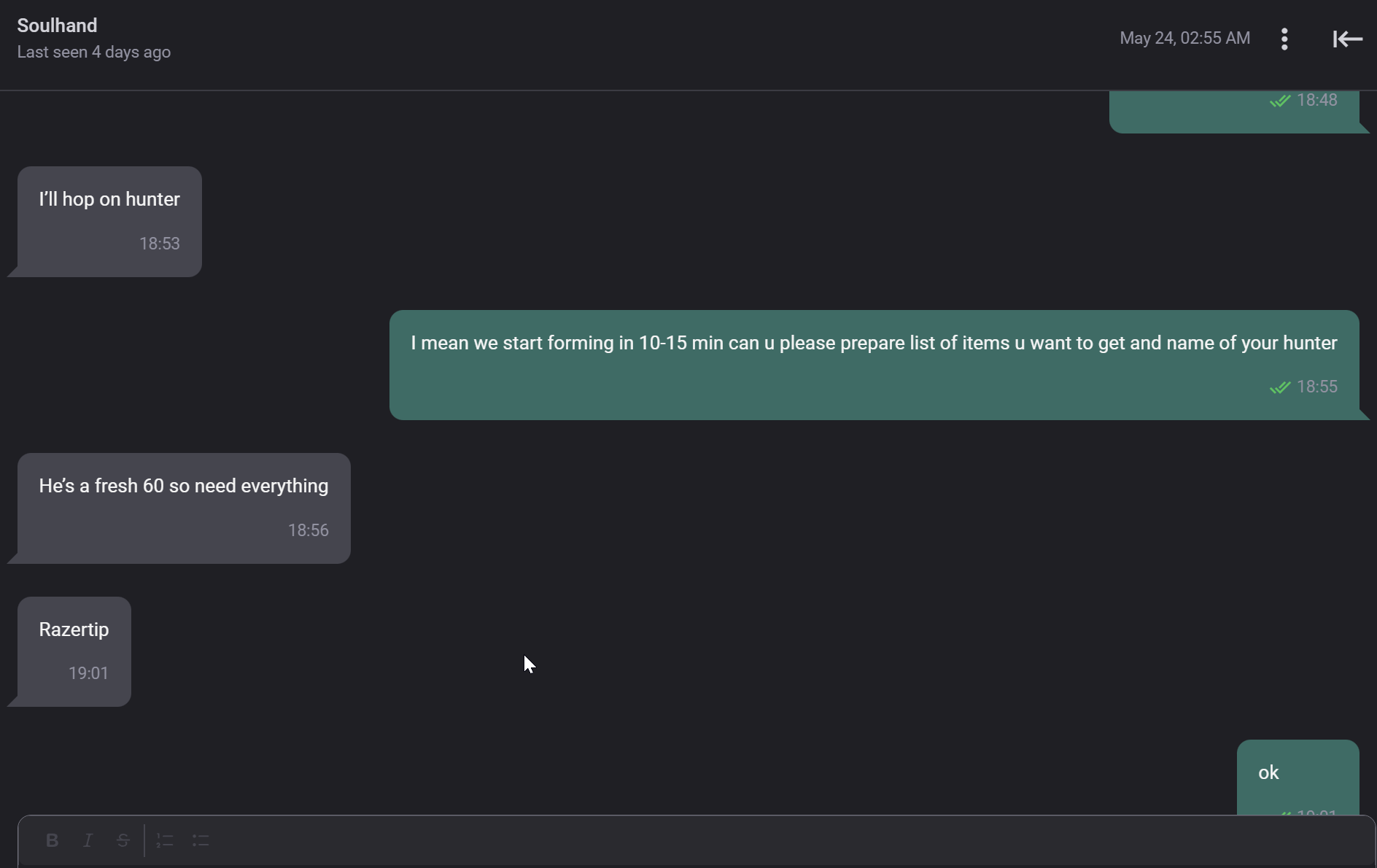
Task: Collapse the chat panel with arrow icon
Action: pos(1347,39)
